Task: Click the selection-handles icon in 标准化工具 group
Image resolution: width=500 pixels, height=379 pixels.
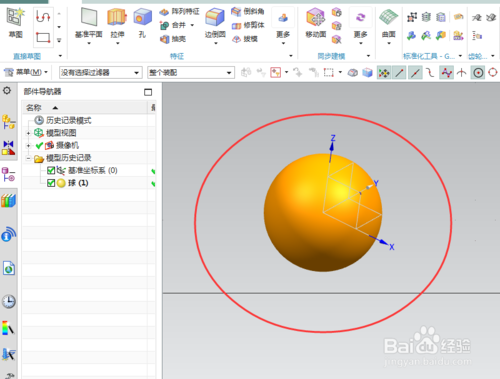Action: click(x=412, y=17)
